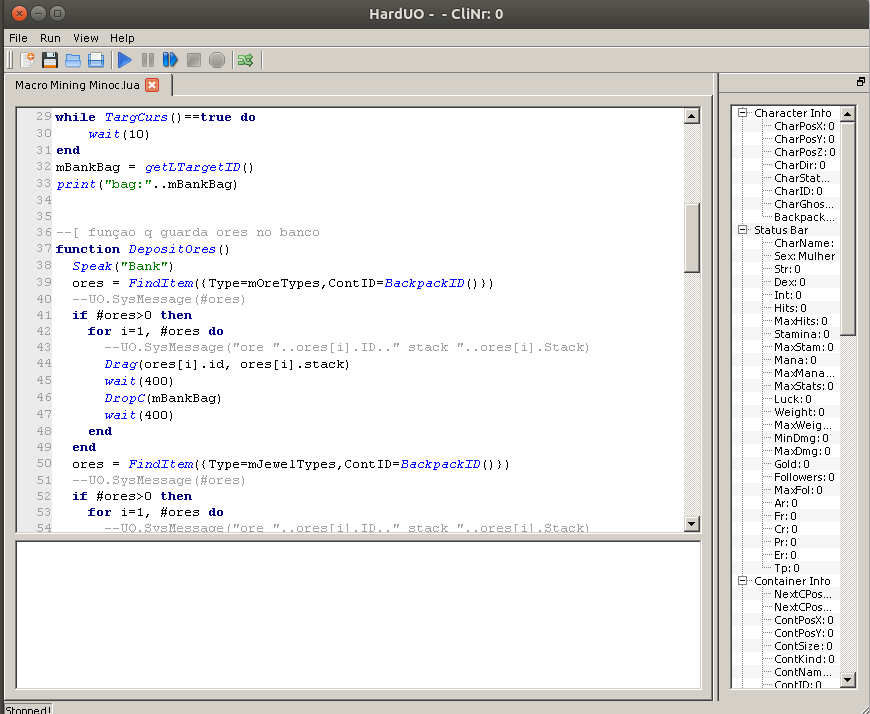Click the green crossed arrows icon

click(x=245, y=60)
